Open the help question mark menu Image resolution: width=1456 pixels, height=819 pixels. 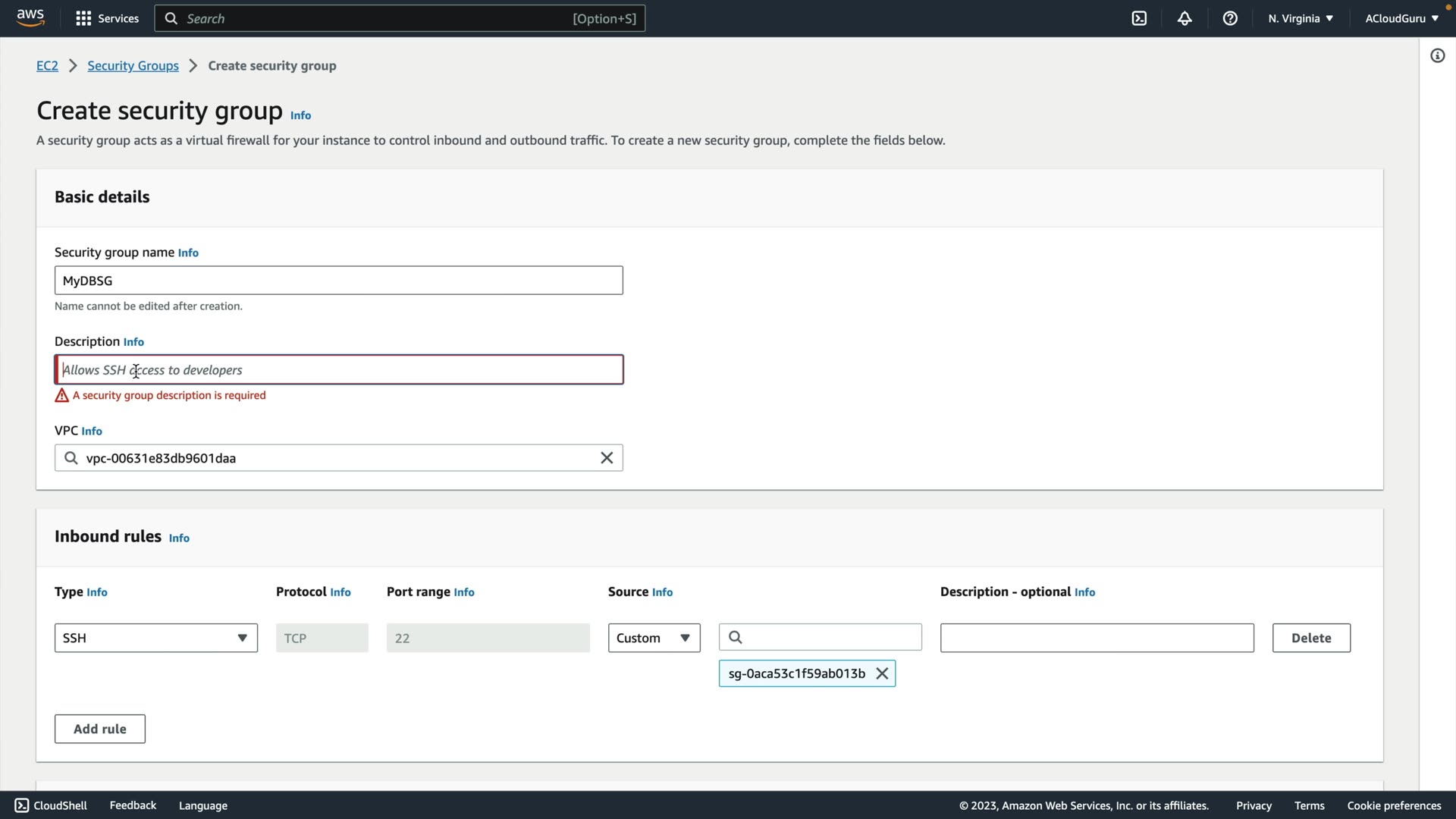coord(1230,18)
